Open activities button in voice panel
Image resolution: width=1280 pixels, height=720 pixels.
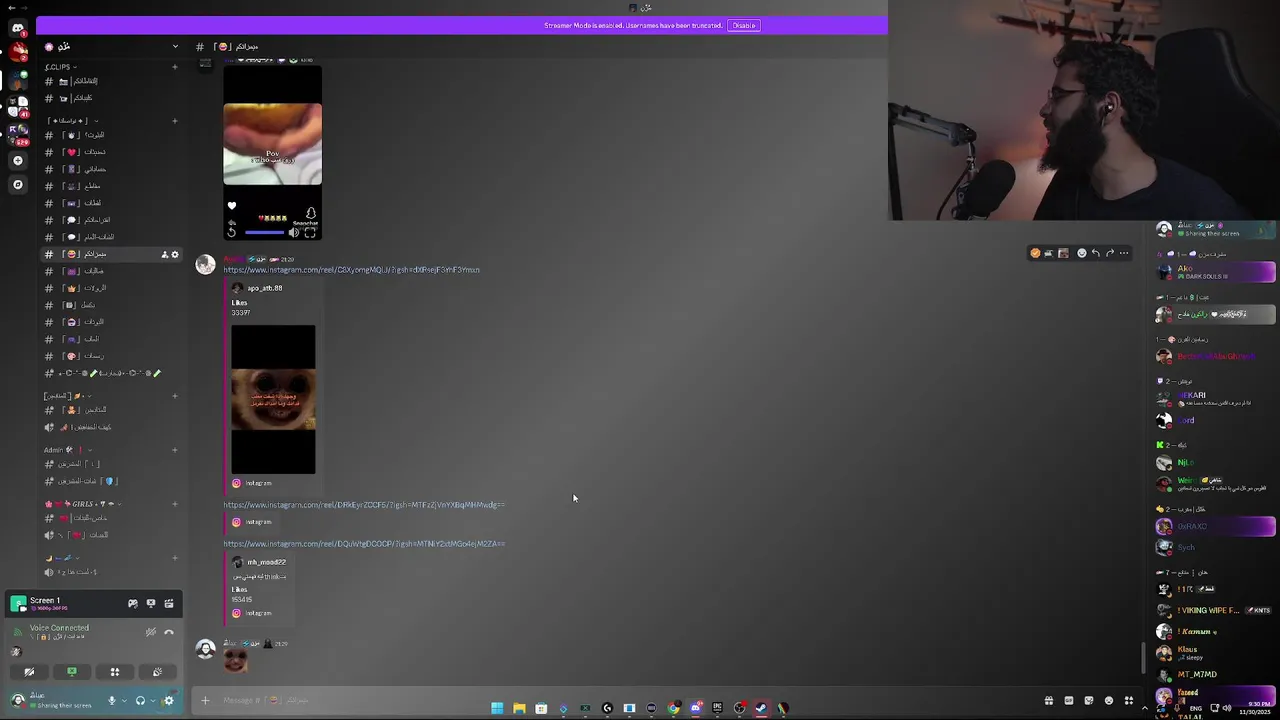[115, 672]
